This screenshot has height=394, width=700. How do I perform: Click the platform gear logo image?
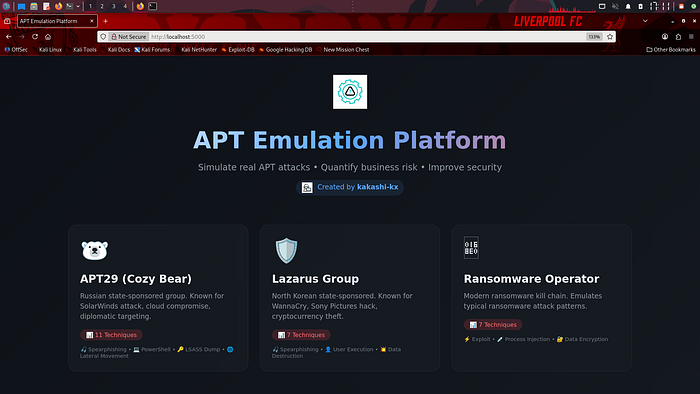[350, 91]
